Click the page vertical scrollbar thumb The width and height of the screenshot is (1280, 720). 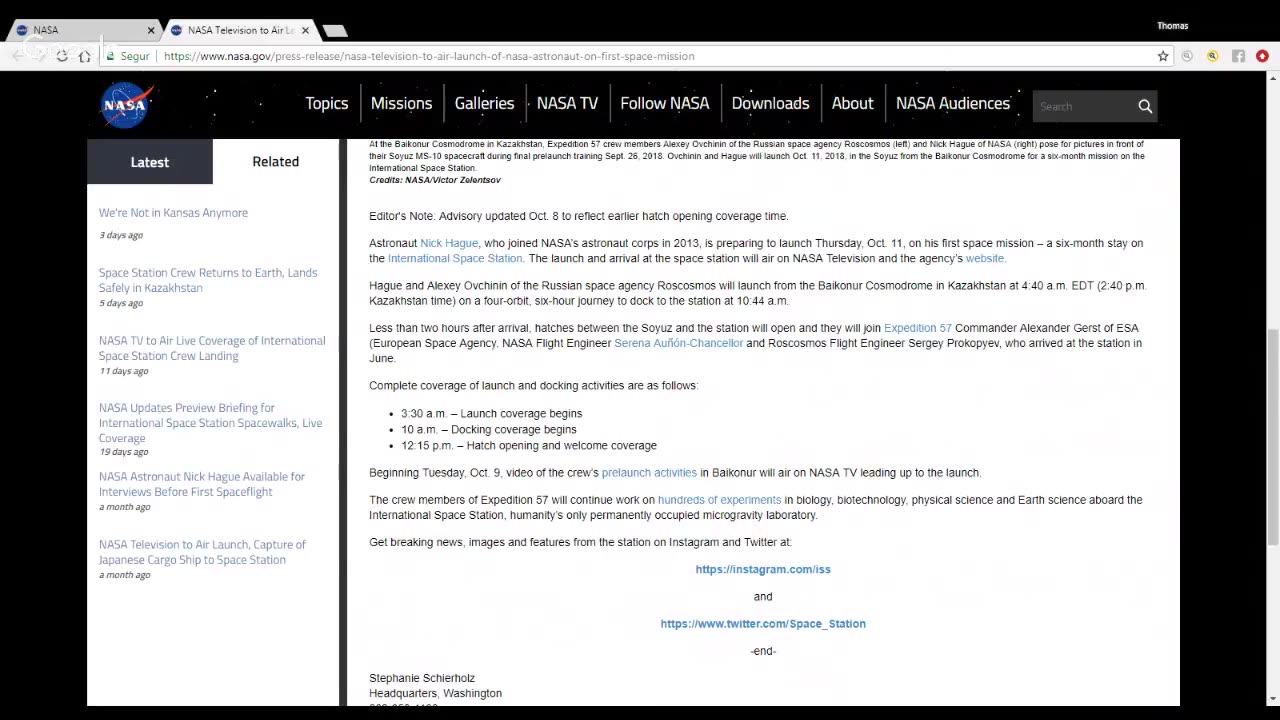point(1272,437)
